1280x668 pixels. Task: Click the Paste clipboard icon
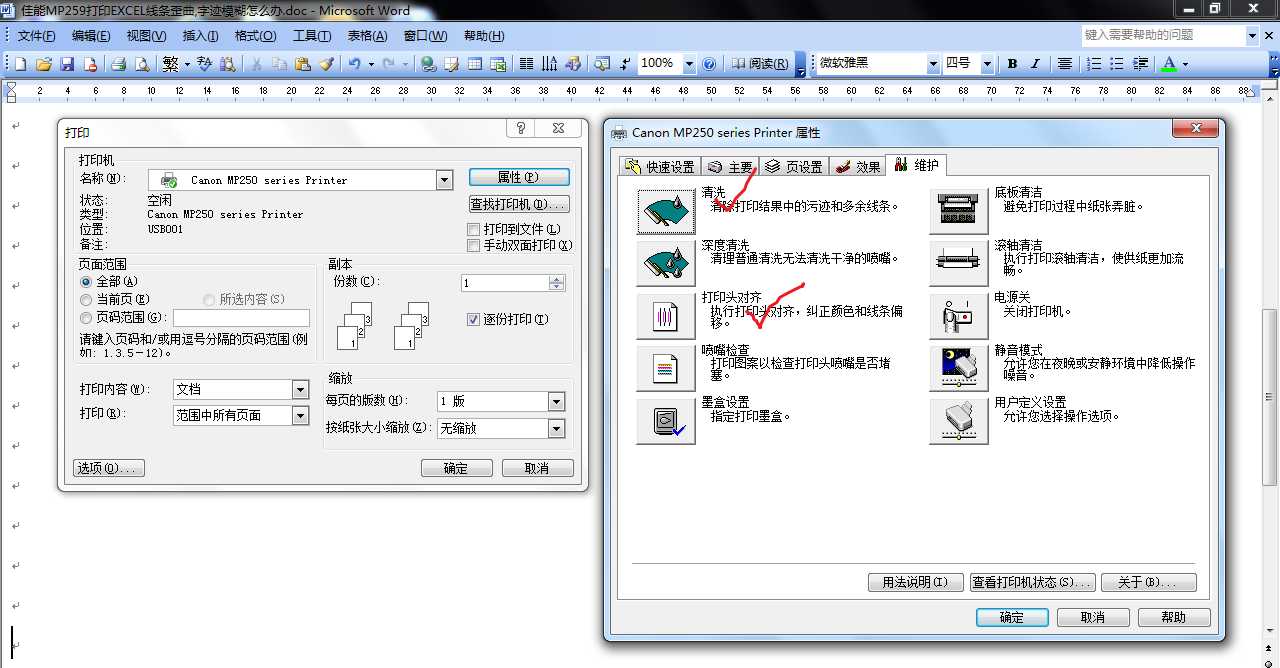(302, 64)
